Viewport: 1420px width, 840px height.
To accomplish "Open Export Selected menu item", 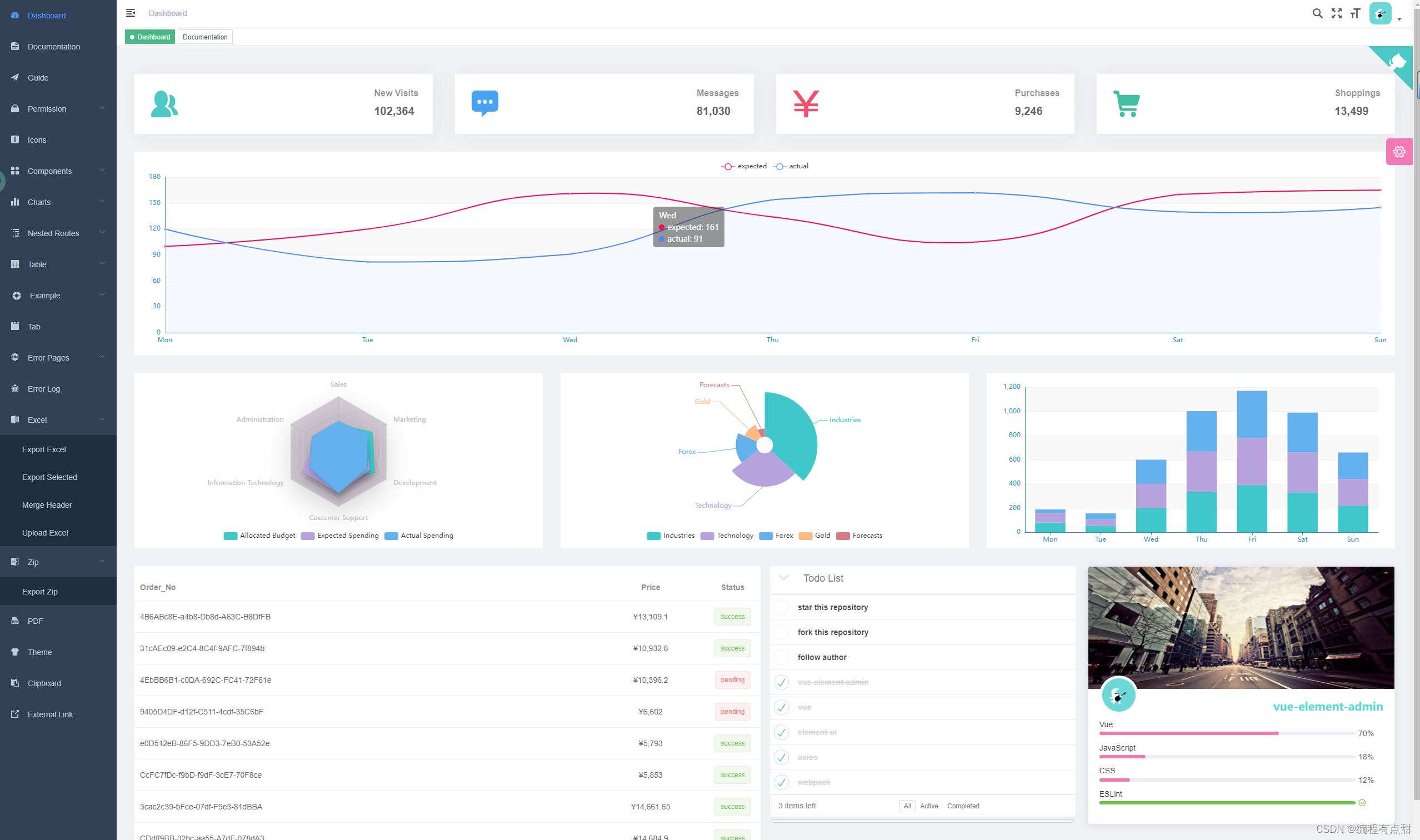I will click(58, 477).
